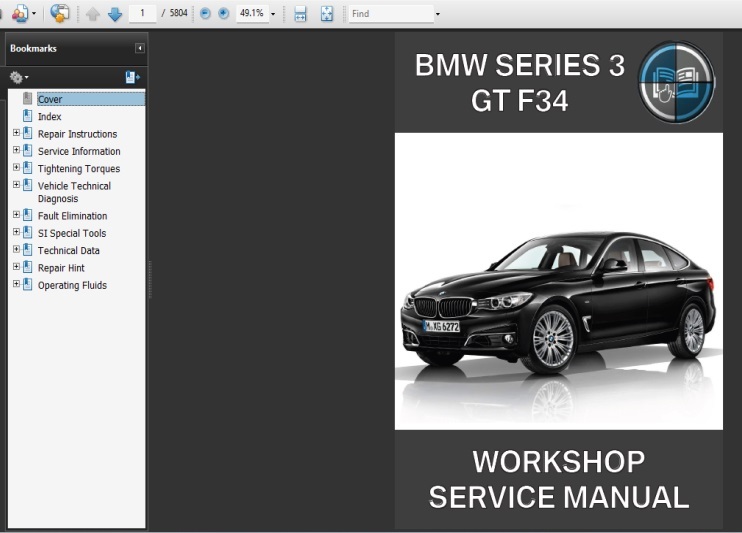Click bookmark icon beside Fault Elimination
This screenshot has width=742, height=533.
(28, 215)
